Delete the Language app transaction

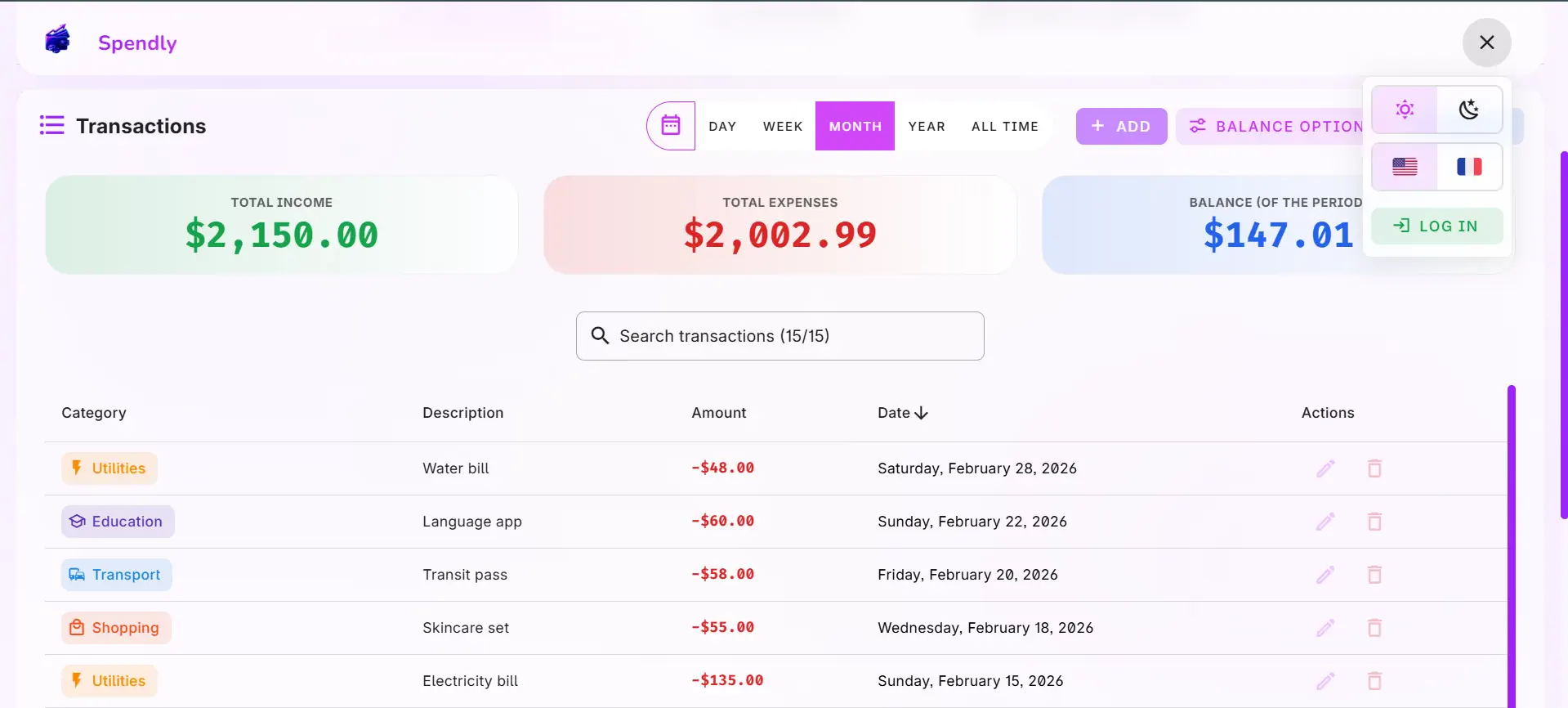pos(1374,522)
